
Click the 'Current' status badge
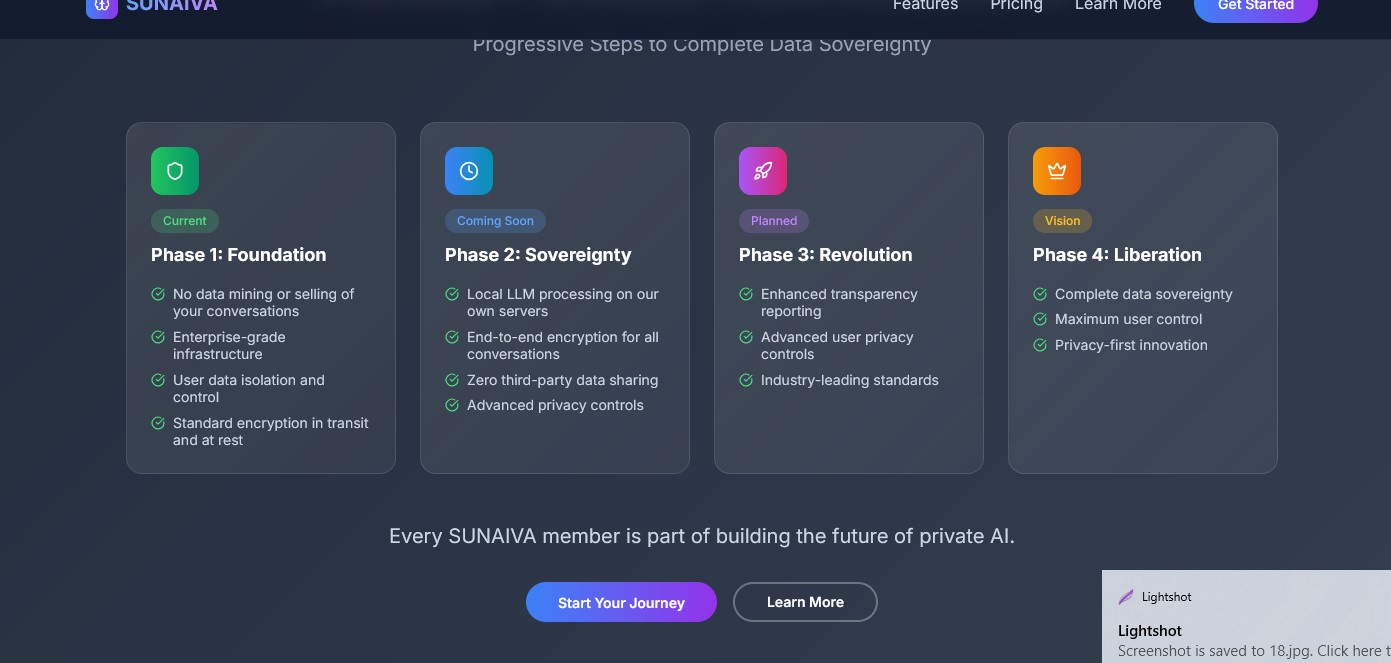185,221
